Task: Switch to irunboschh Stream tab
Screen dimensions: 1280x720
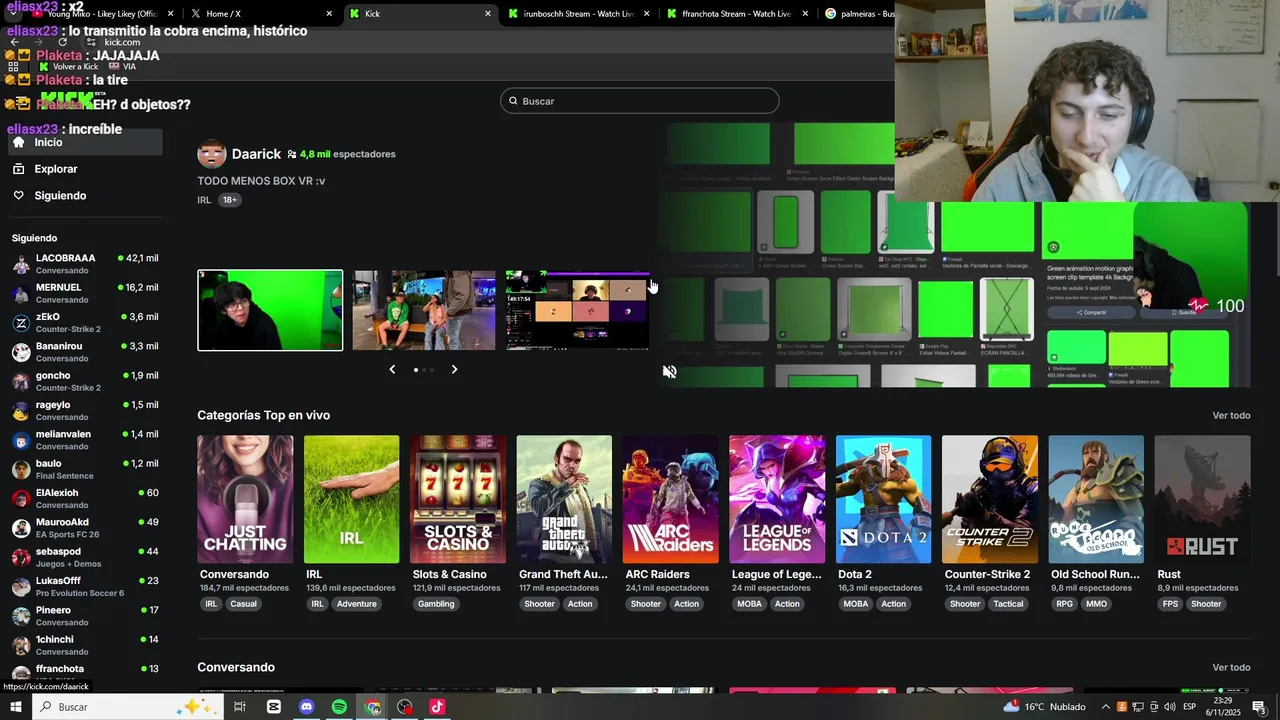Action: pos(580,14)
